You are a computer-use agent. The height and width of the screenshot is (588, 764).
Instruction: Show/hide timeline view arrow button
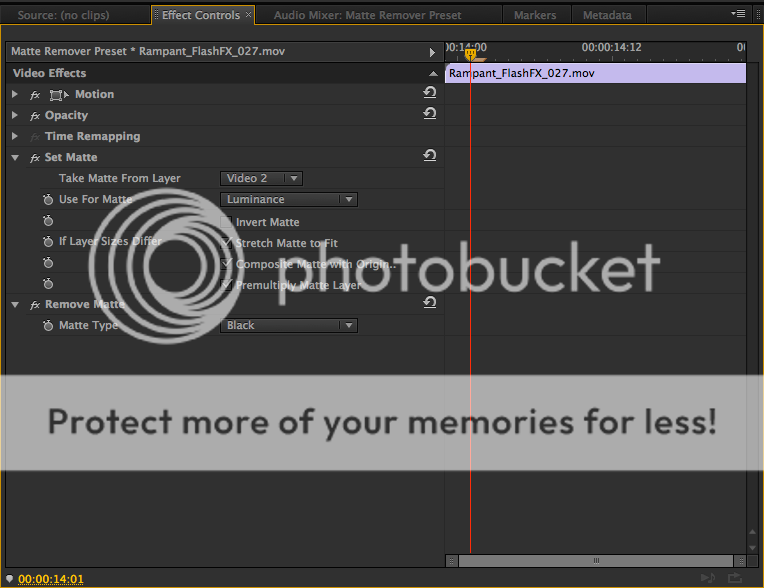432,52
